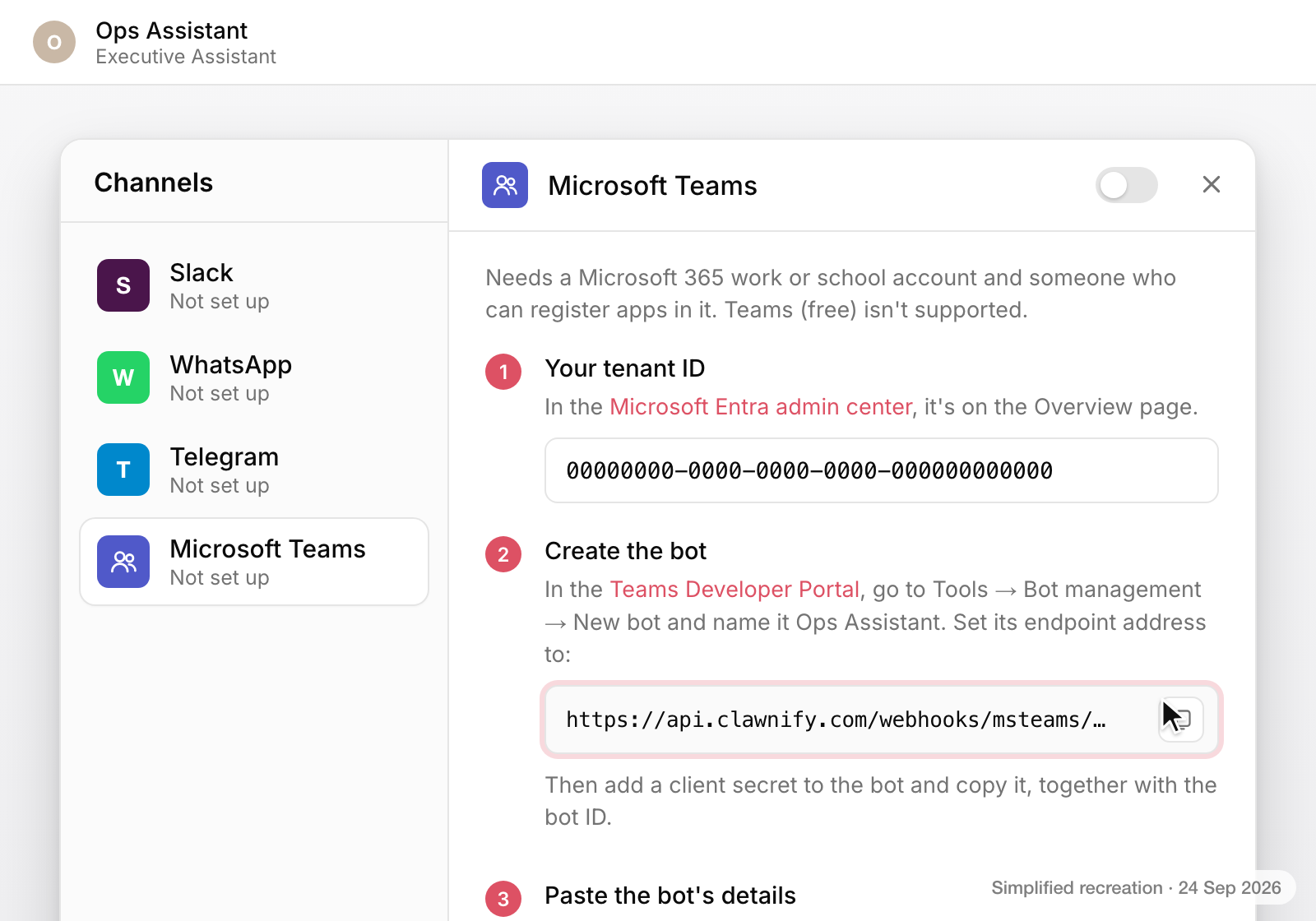Click Not set up under Telegram

click(x=220, y=486)
